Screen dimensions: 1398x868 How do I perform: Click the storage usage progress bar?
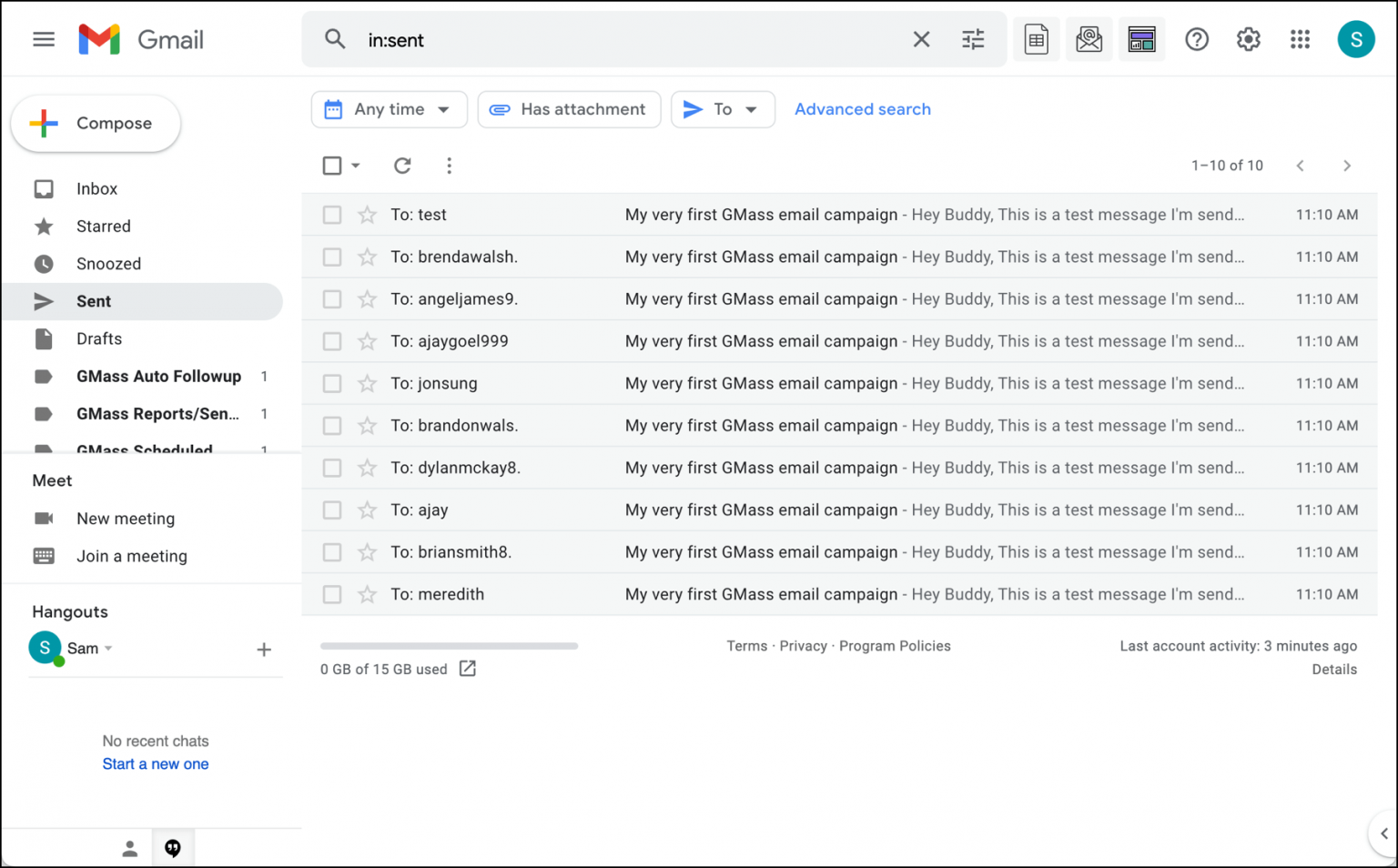pyautogui.click(x=449, y=646)
